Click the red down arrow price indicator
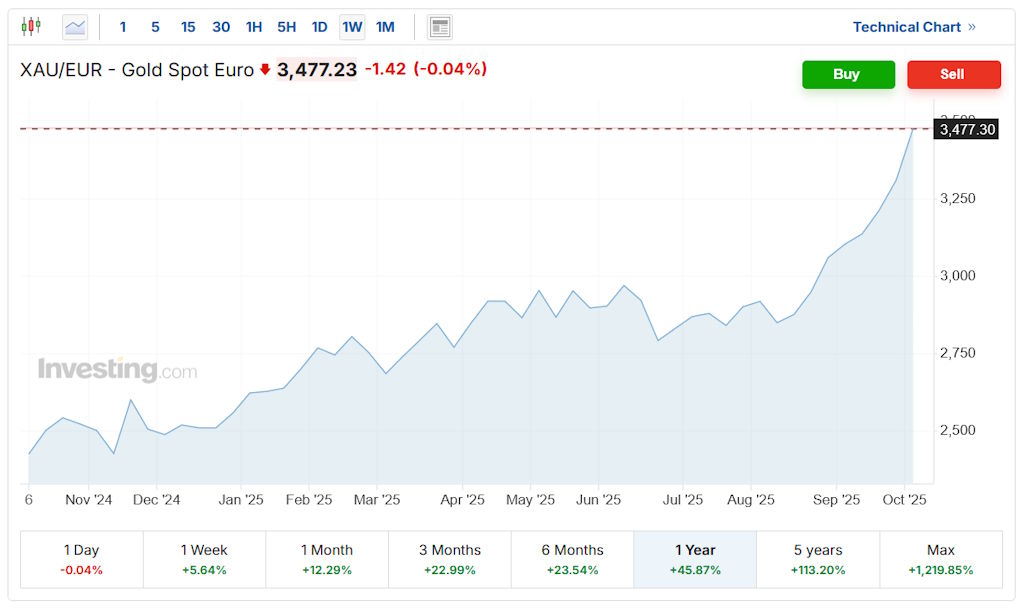This screenshot has width=1024, height=612. [265, 70]
